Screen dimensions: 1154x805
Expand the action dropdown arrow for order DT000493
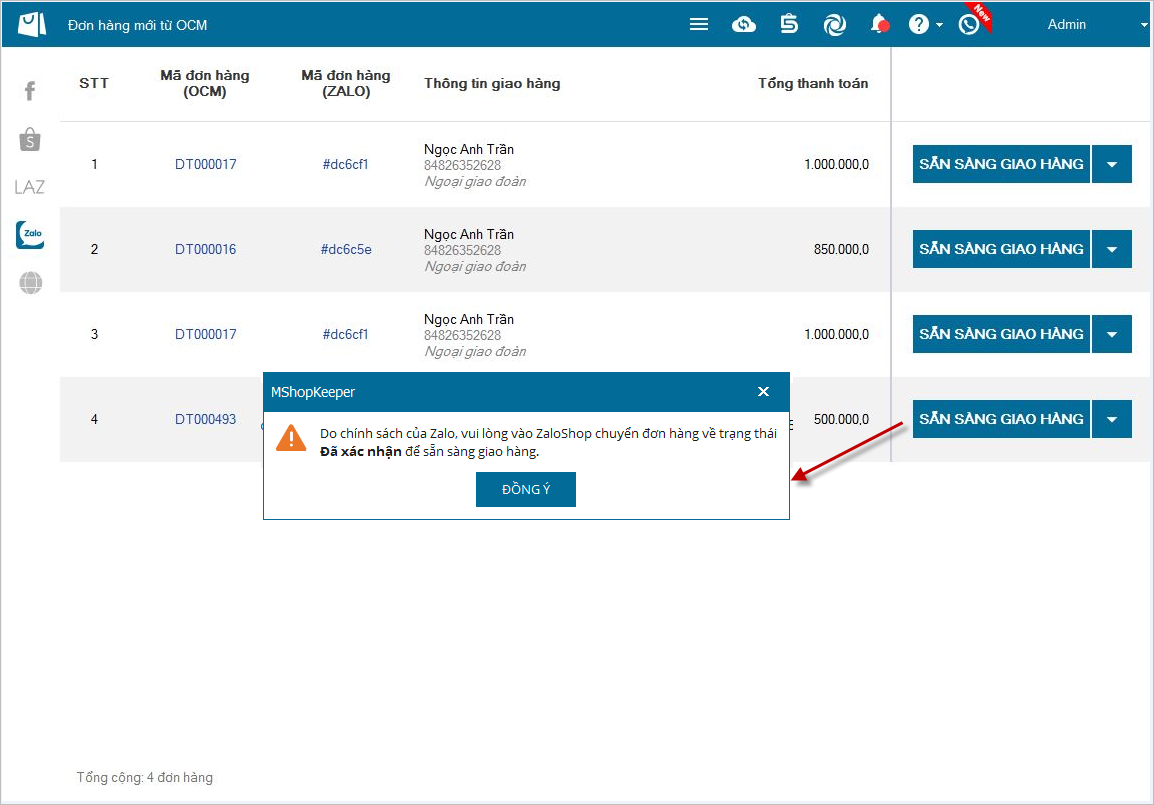pos(1112,419)
